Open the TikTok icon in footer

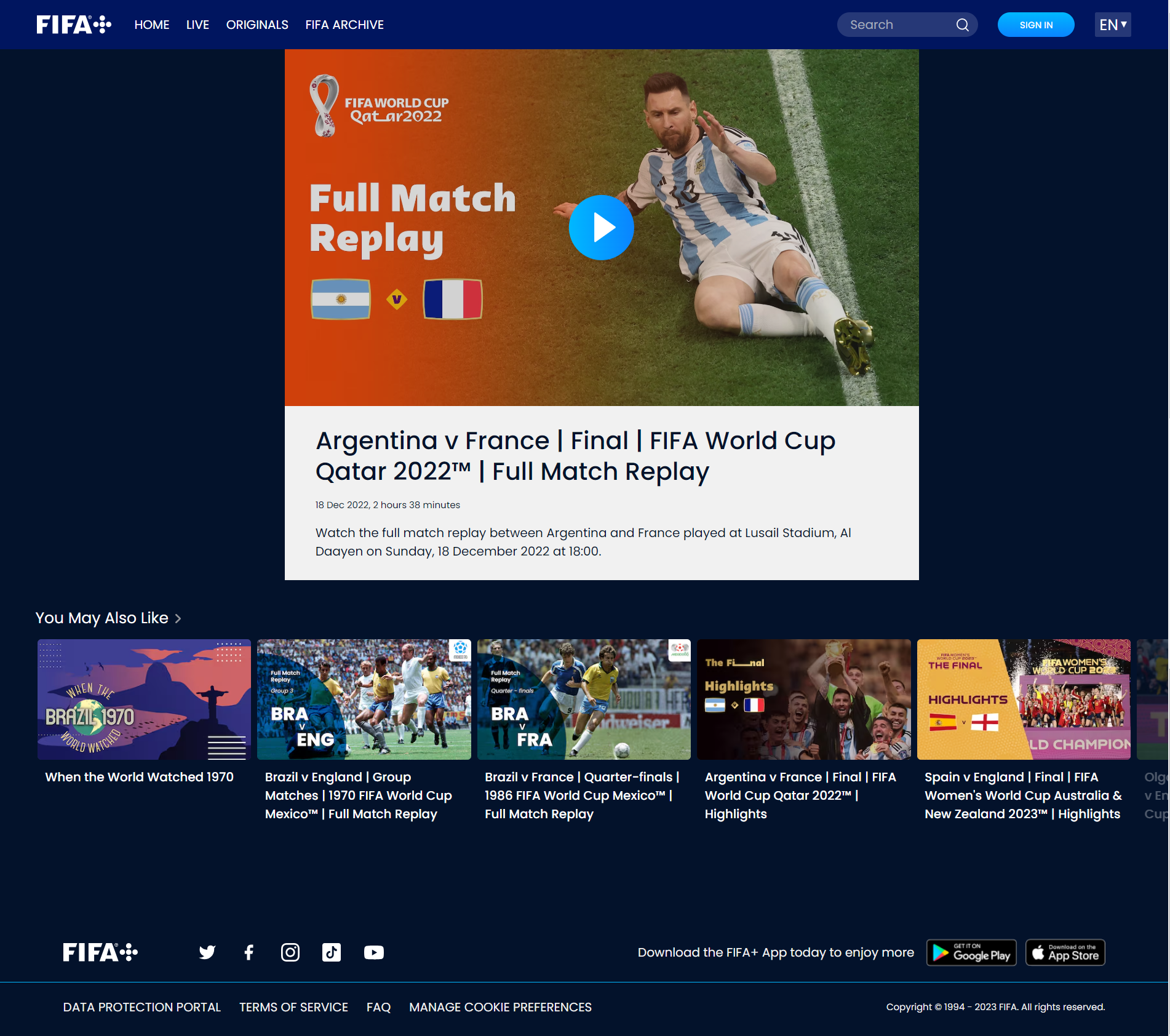point(332,952)
